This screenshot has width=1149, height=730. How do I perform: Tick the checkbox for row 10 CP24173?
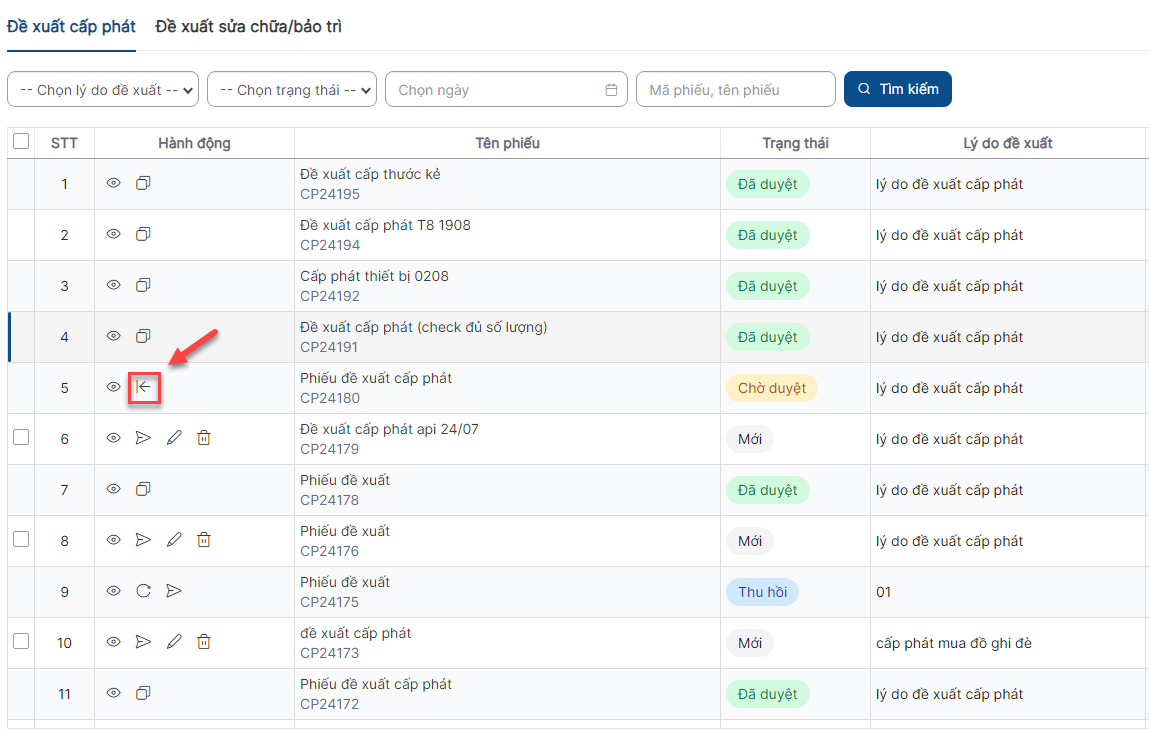21,641
